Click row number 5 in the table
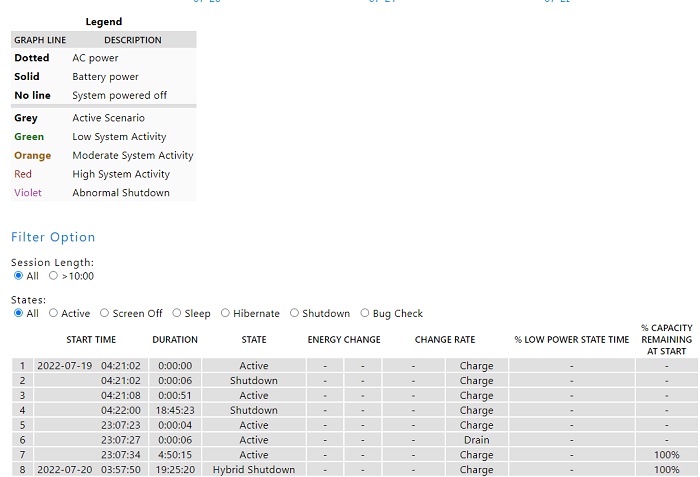The height and width of the screenshot is (477, 700). tap(22, 425)
